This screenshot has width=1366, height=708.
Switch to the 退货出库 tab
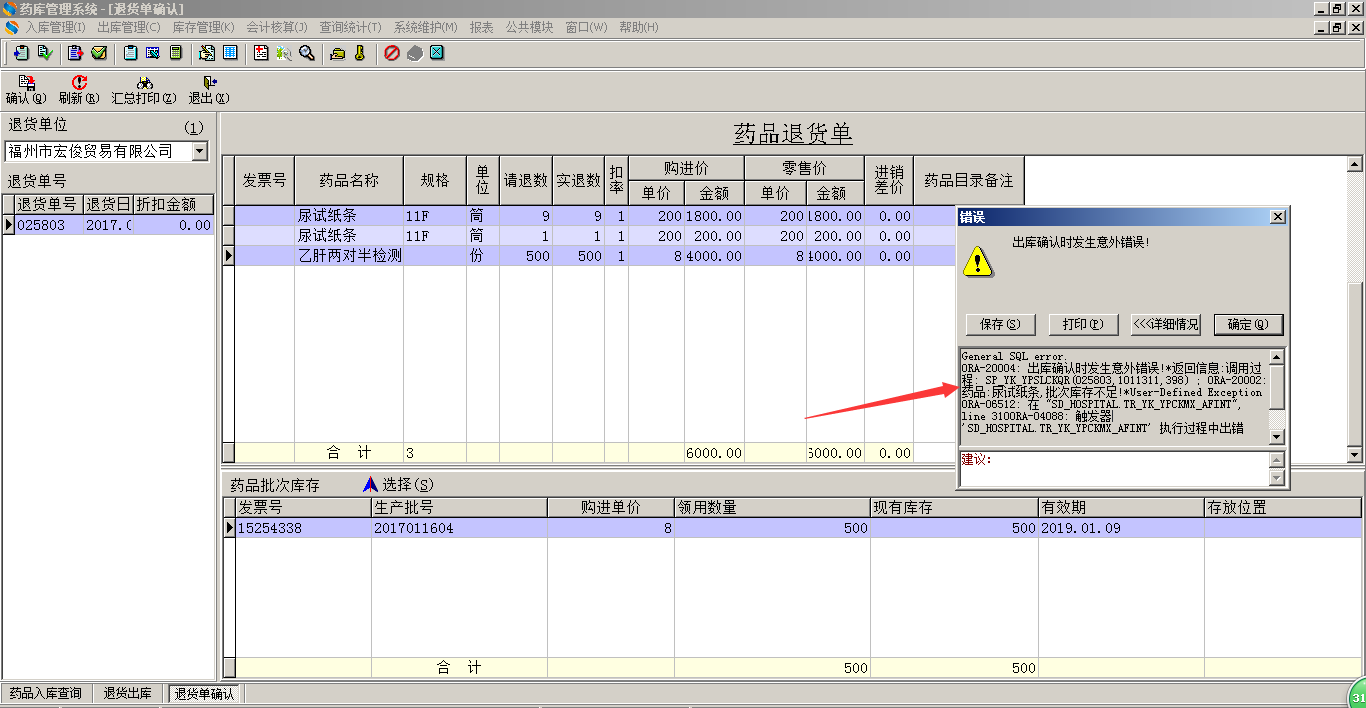click(128, 693)
